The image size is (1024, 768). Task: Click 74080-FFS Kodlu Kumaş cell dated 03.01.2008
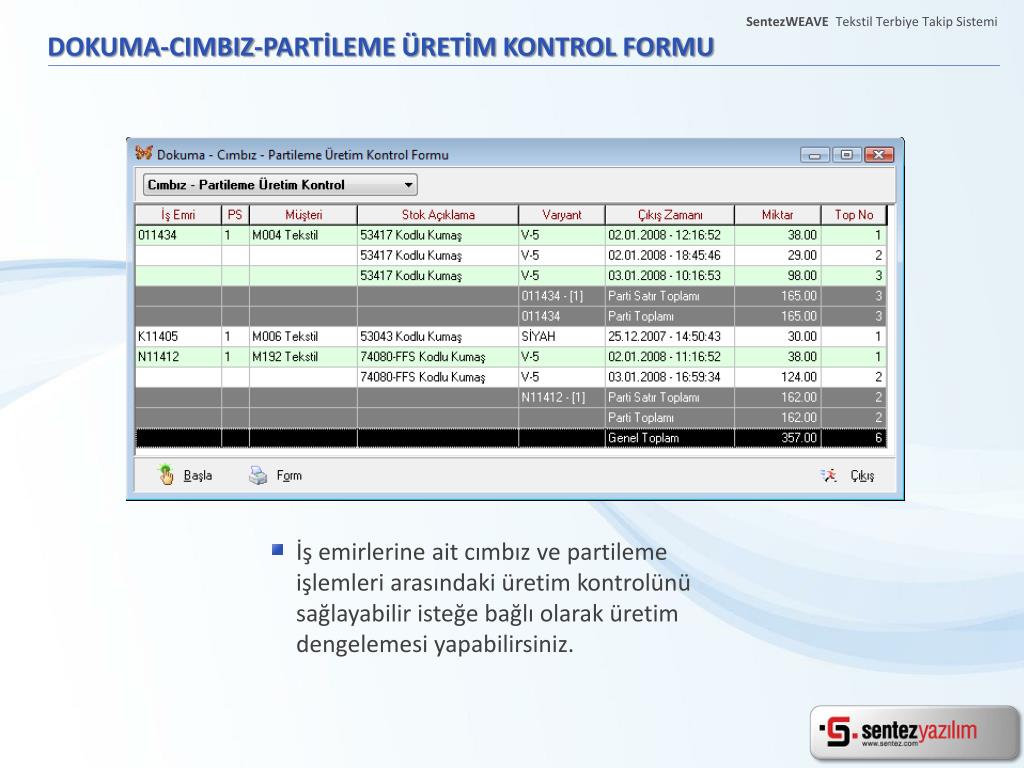[438, 377]
